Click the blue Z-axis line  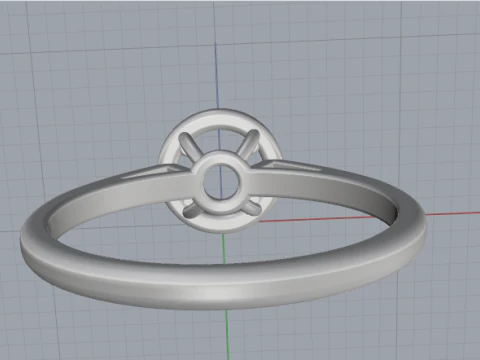216,75
